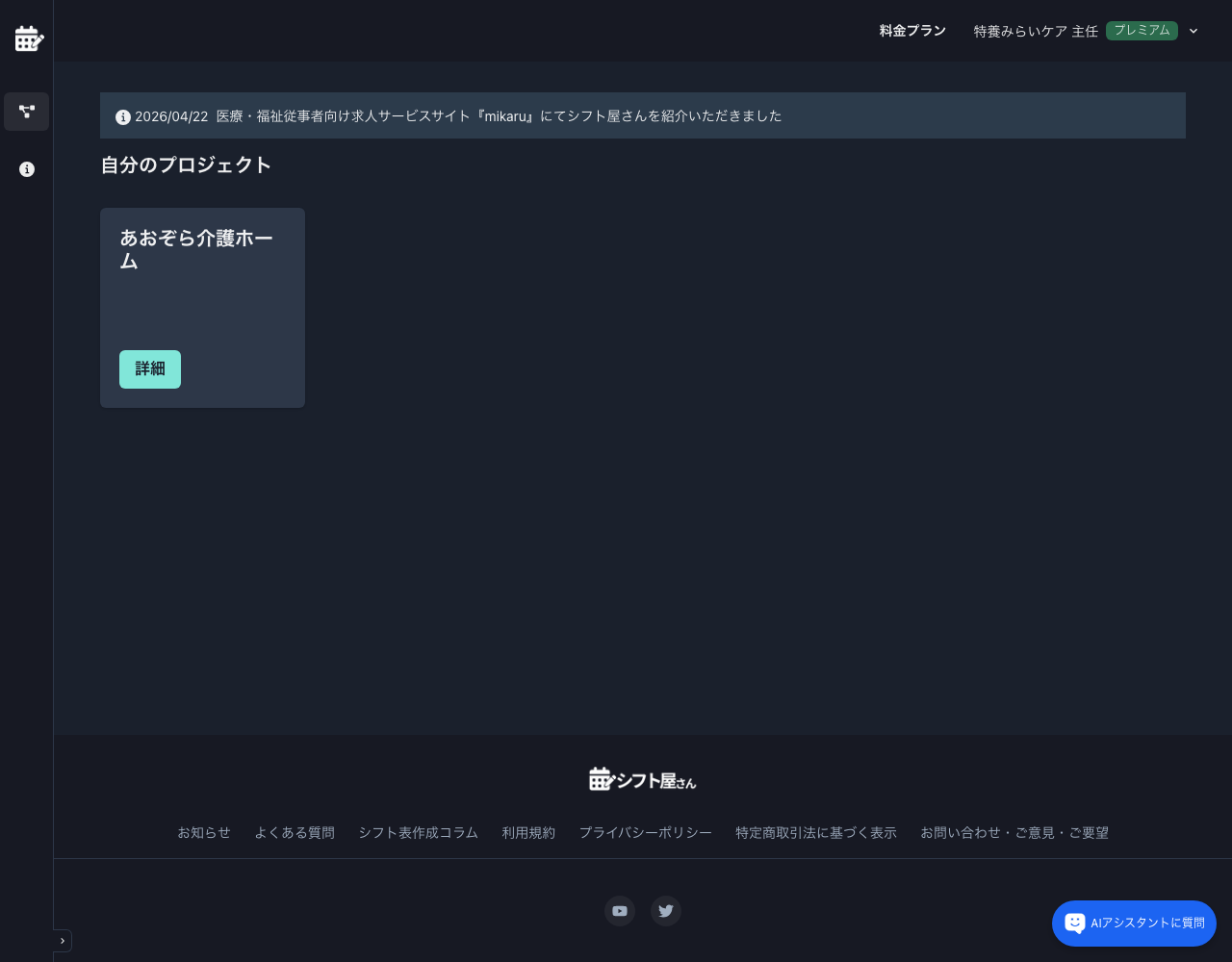Open the account dropdown chevron
This screenshot has height=962, width=1232.
click(1193, 31)
